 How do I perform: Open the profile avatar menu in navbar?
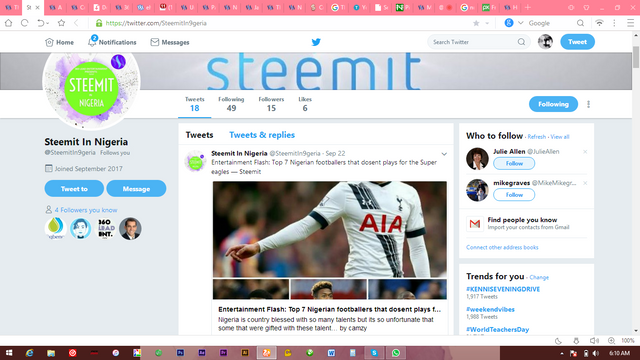click(545, 42)
